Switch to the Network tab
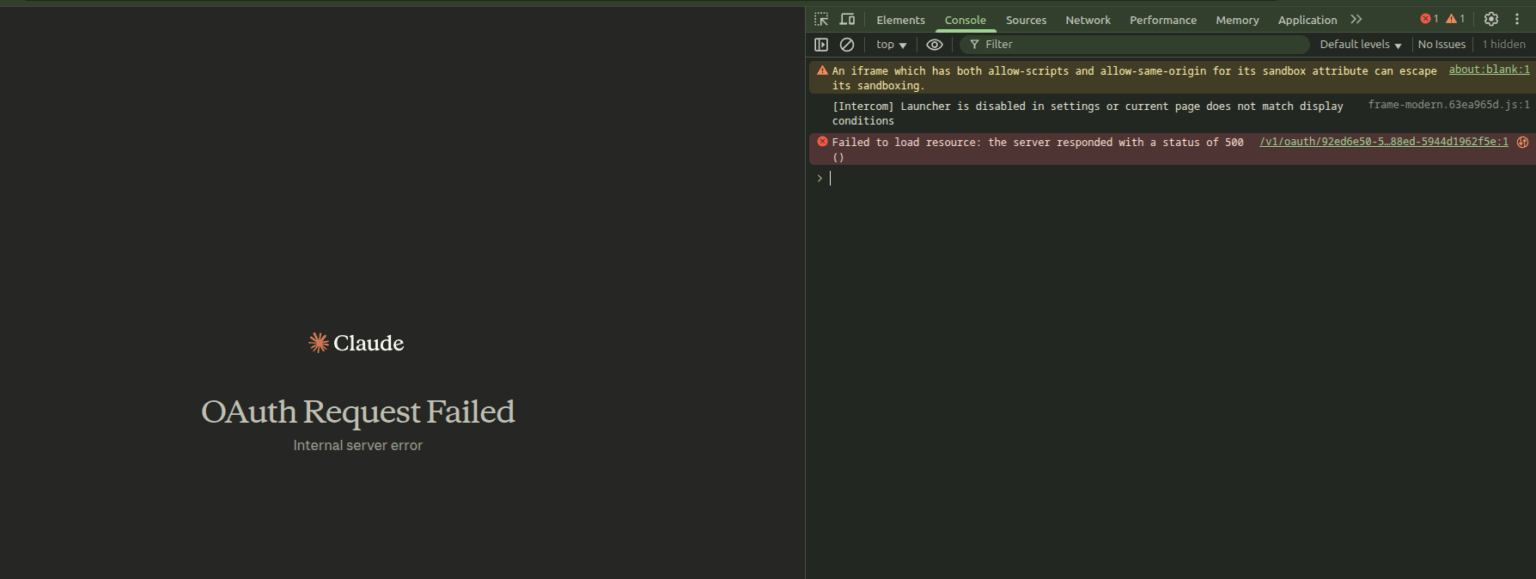 [1088, 20]
